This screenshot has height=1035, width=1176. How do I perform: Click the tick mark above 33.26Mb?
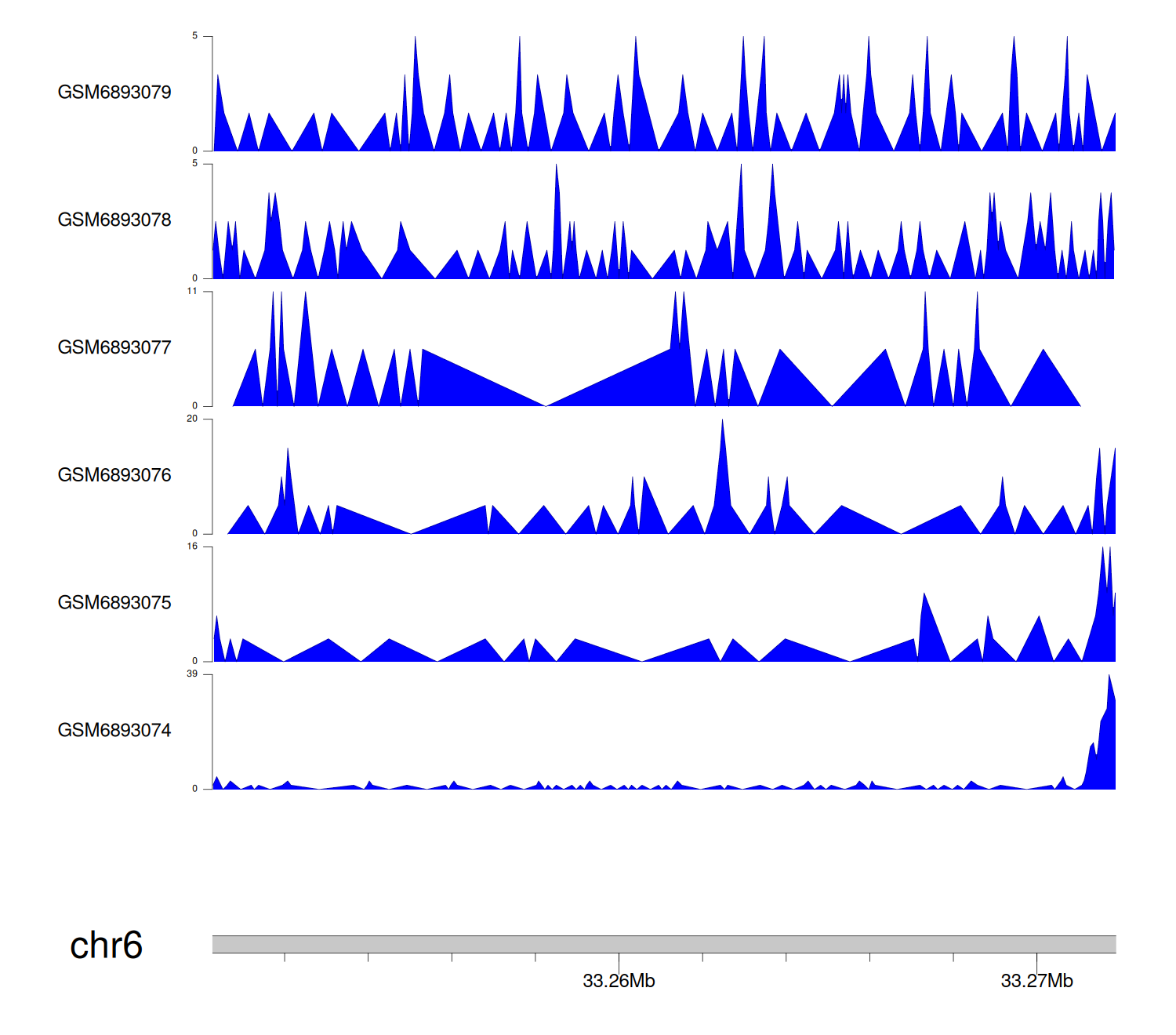coord(619,961)
